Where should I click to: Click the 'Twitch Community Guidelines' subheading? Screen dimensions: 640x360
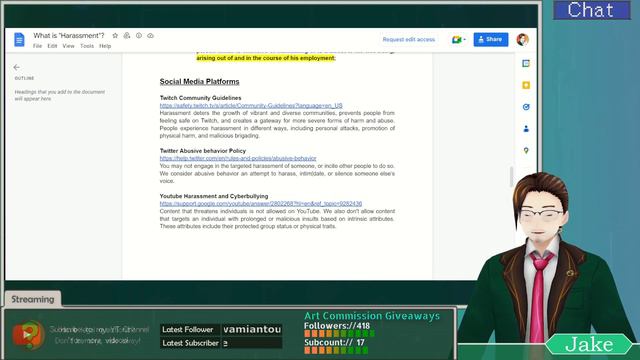200,98
